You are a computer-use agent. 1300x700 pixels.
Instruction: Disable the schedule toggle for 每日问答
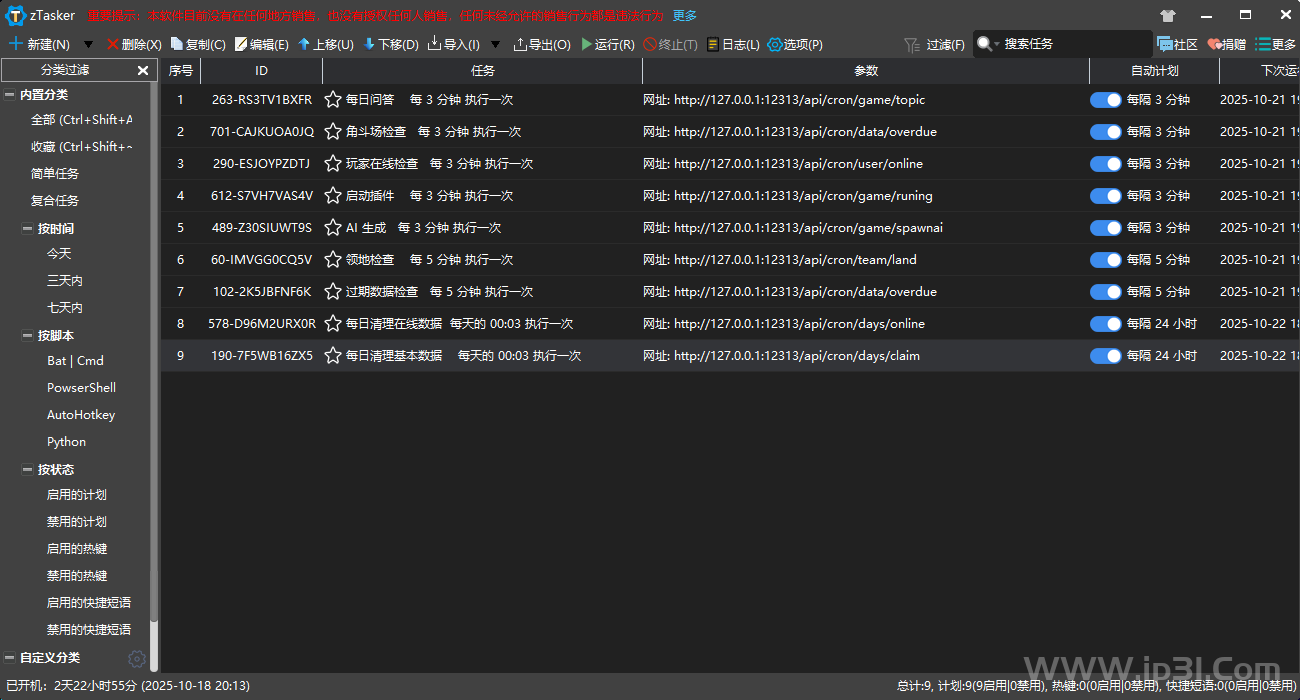click(x=1105, y=100)
